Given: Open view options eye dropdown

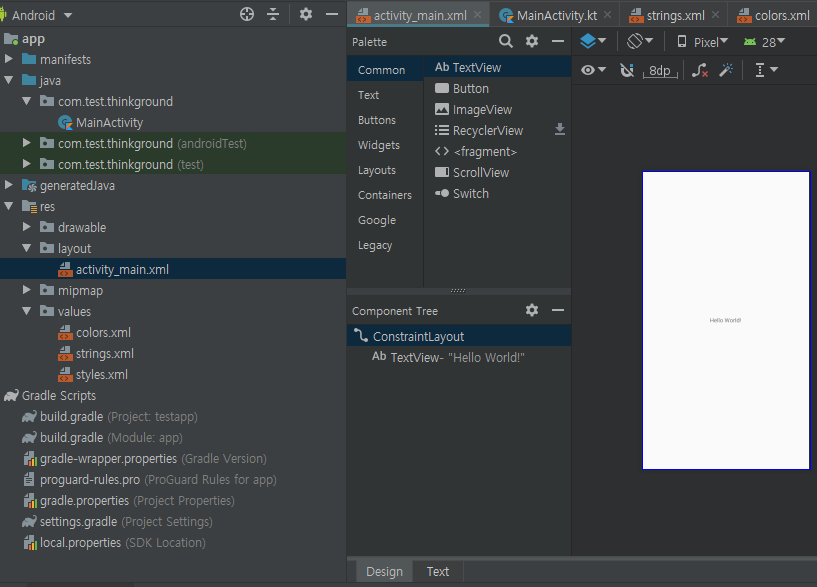Looking at the screenshot, I should pyautogui.click(x=593, y=70).
